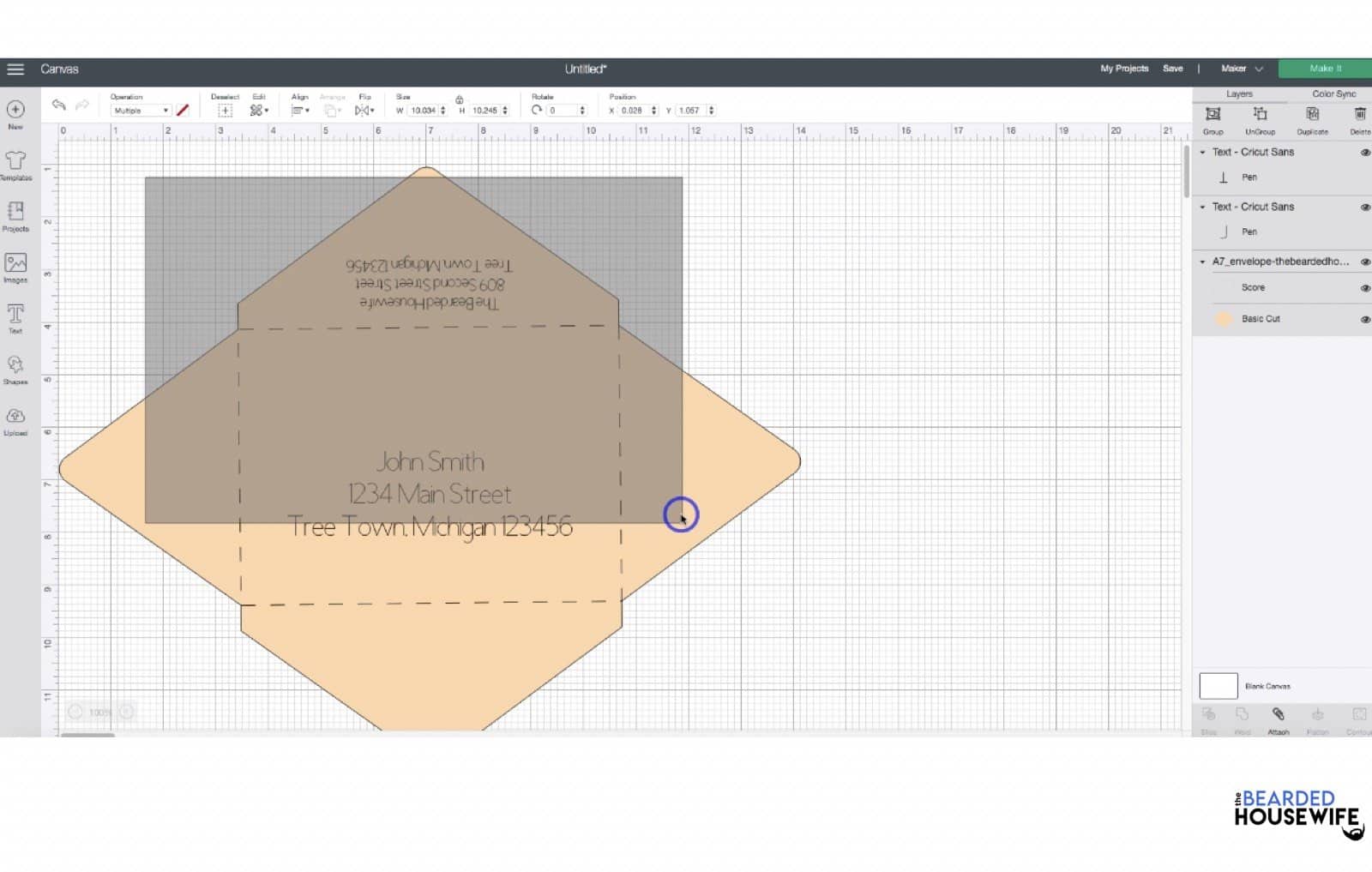Click the Duplicate layer icon
The height and width of the screenshot is (872, 1372).
pos(1312,120)
